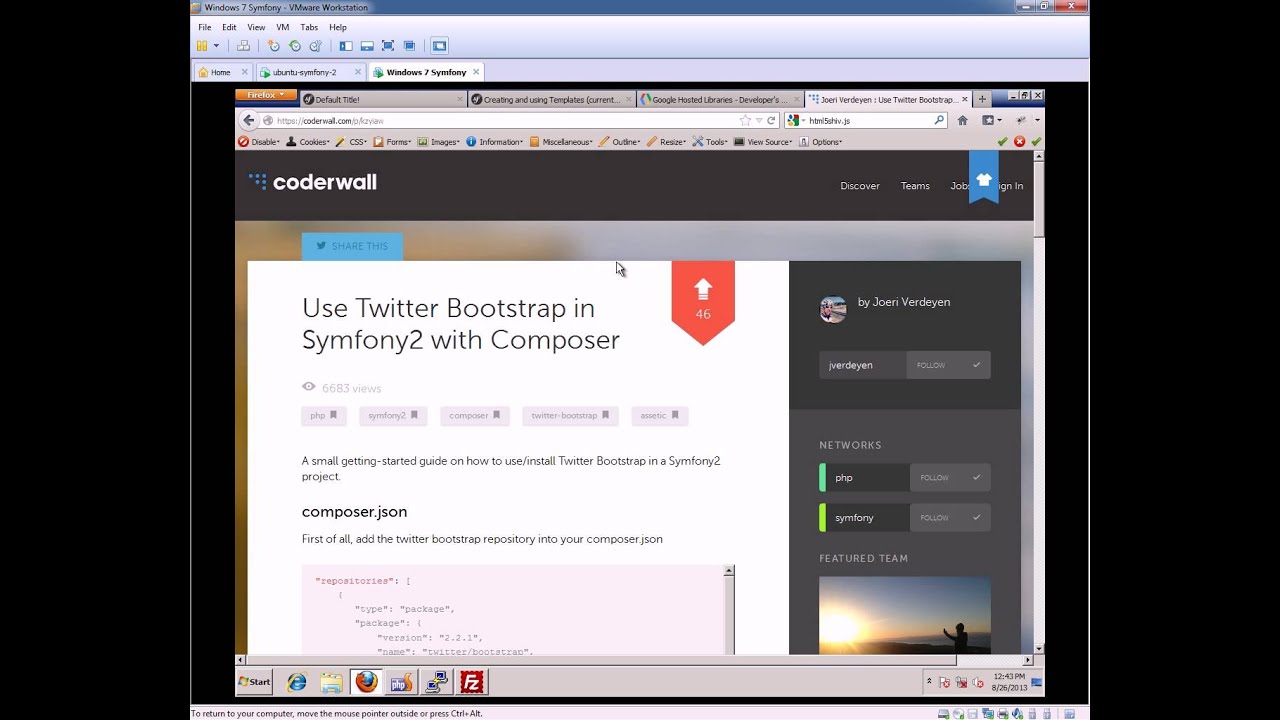Open the Firefox orange menu dropdown
This screenshot has height=720, width=1280.
(266, 95)
